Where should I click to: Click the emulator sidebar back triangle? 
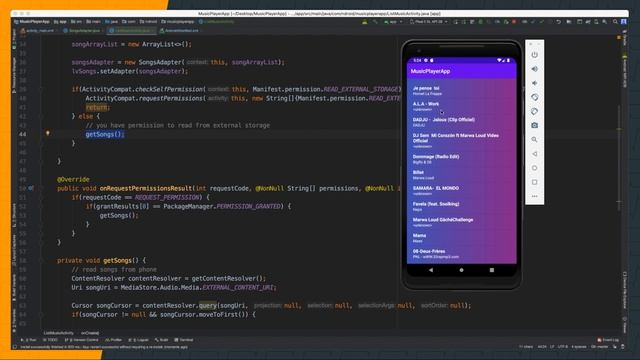[534, 154]
